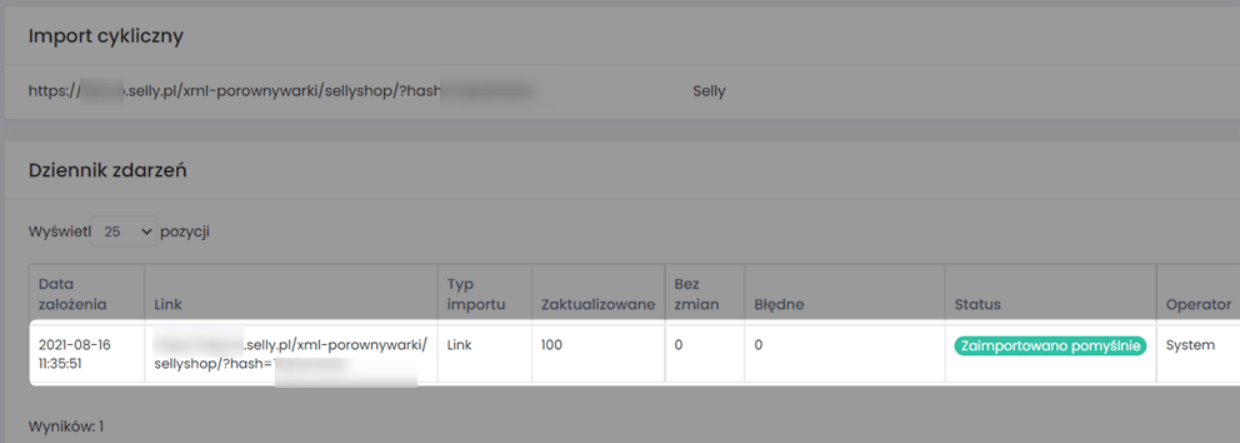Image resolution: width=1243 pixels, height=443 pixels.
Task: Click the Zaktualizowane column header
Action: [597, 304]
